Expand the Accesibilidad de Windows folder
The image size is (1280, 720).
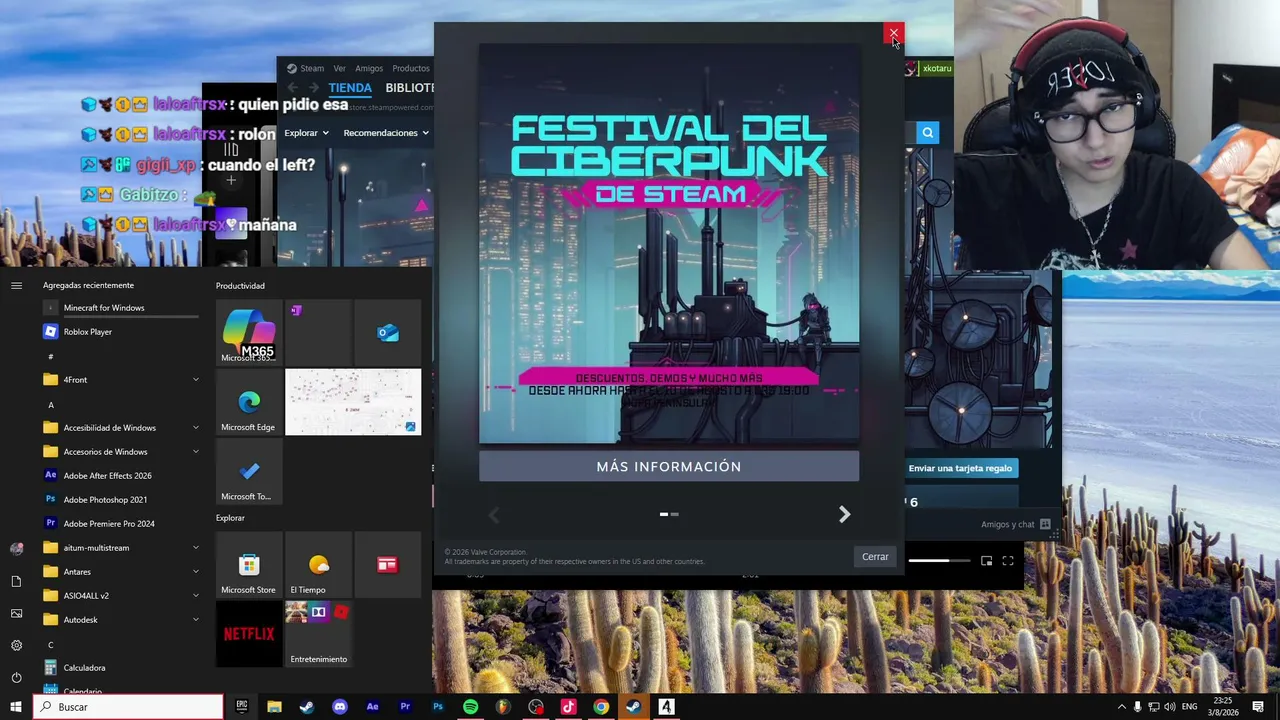click(x=120, y=428)
